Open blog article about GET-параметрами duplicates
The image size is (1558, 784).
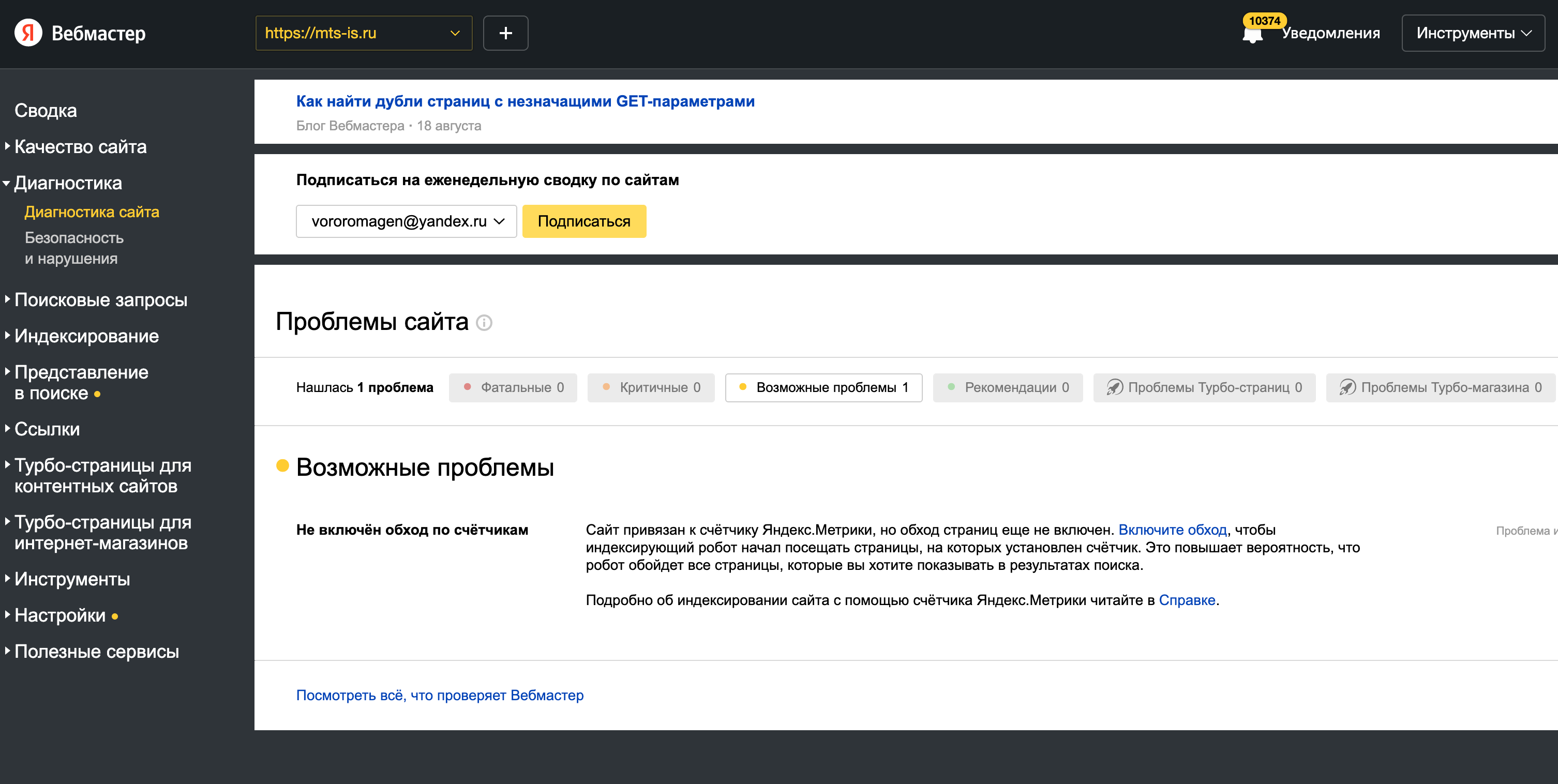tap(525, 101)
